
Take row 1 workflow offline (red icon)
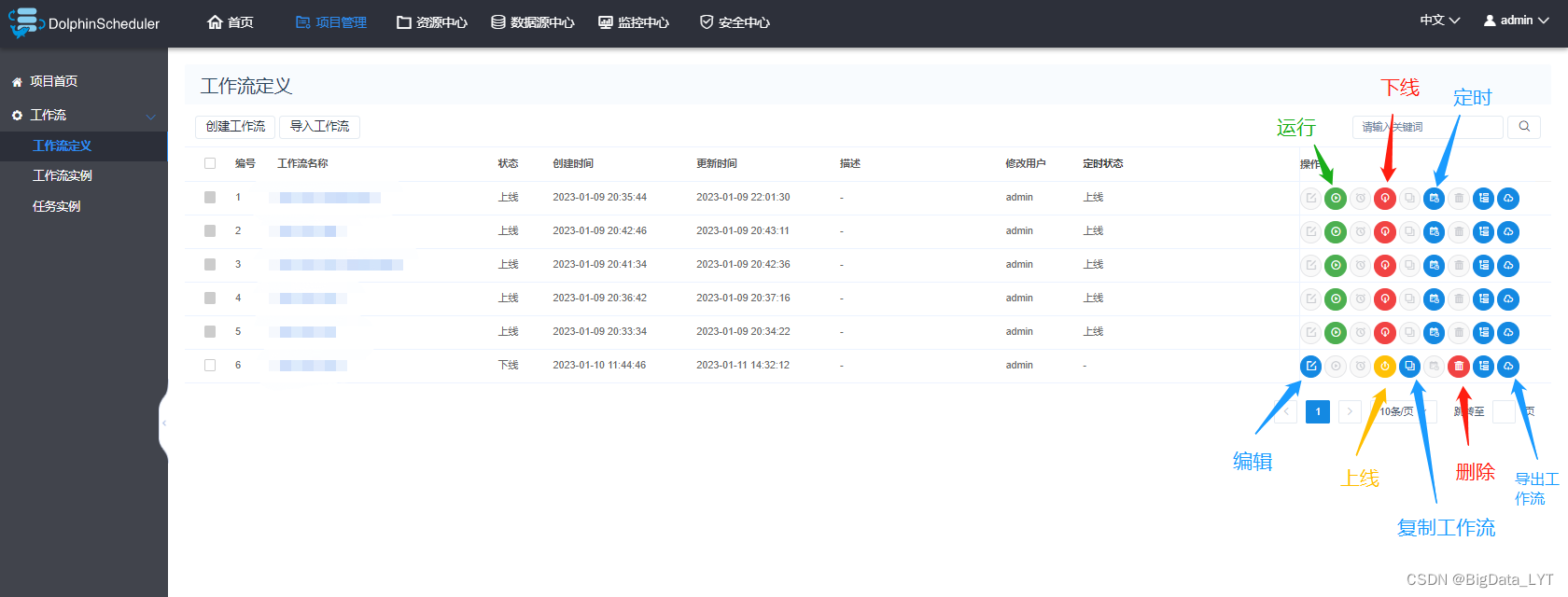pos(1385,198)
